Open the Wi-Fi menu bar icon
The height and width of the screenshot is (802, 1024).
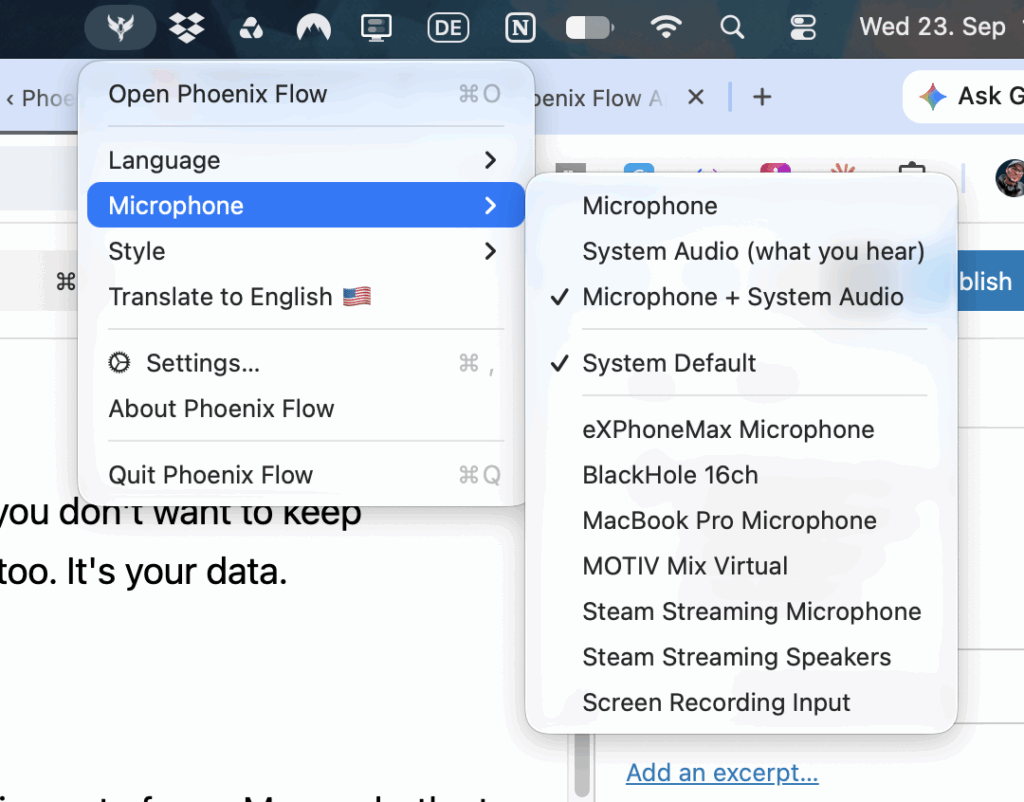pyautogui.click(x=666, y=27)
